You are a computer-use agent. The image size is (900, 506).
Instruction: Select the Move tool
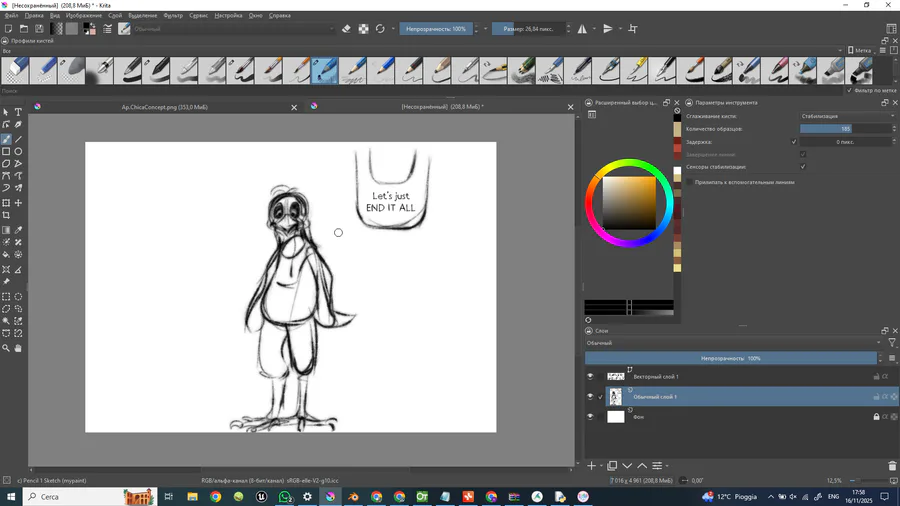tap(18, 203)
